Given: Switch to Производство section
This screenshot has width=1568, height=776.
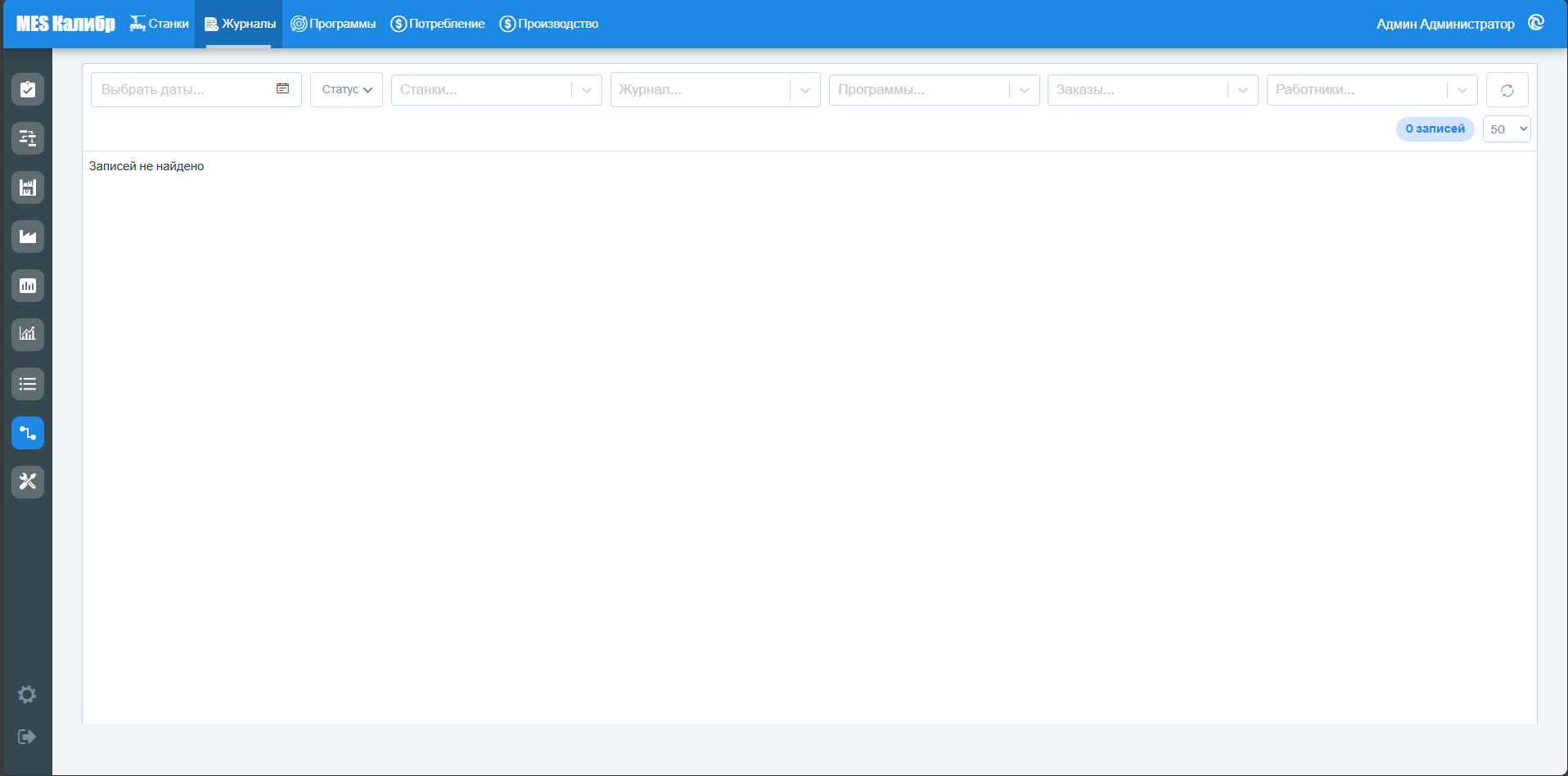Looking at the screenshot, I should point(549,24).
